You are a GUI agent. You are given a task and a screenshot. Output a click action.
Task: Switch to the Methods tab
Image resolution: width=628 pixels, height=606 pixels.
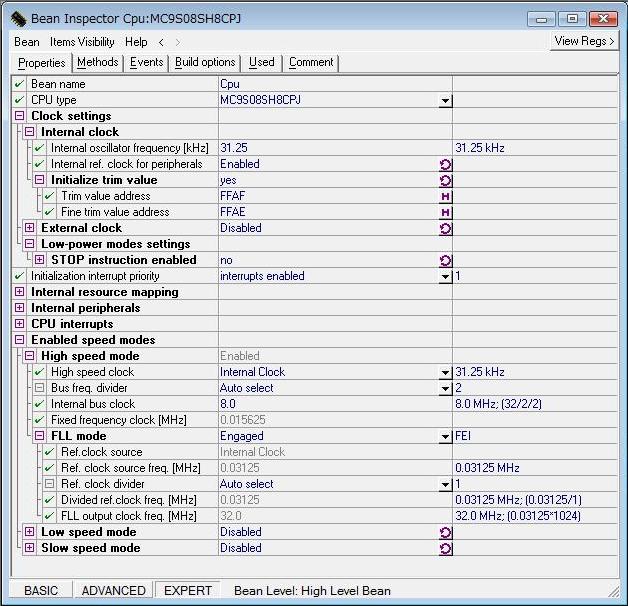(98, 62)
